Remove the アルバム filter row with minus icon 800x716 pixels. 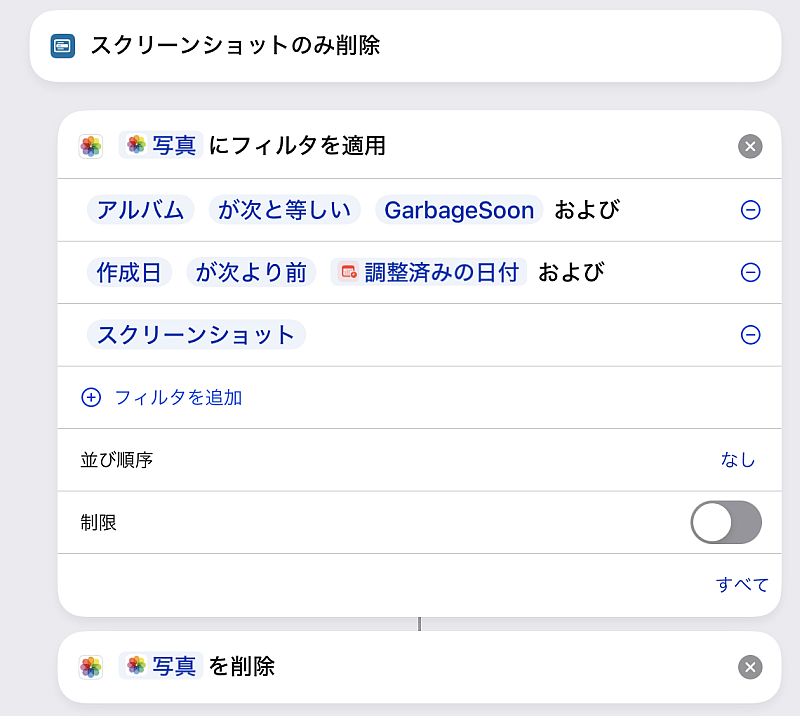pyautogui.click(x=750, y=210)
